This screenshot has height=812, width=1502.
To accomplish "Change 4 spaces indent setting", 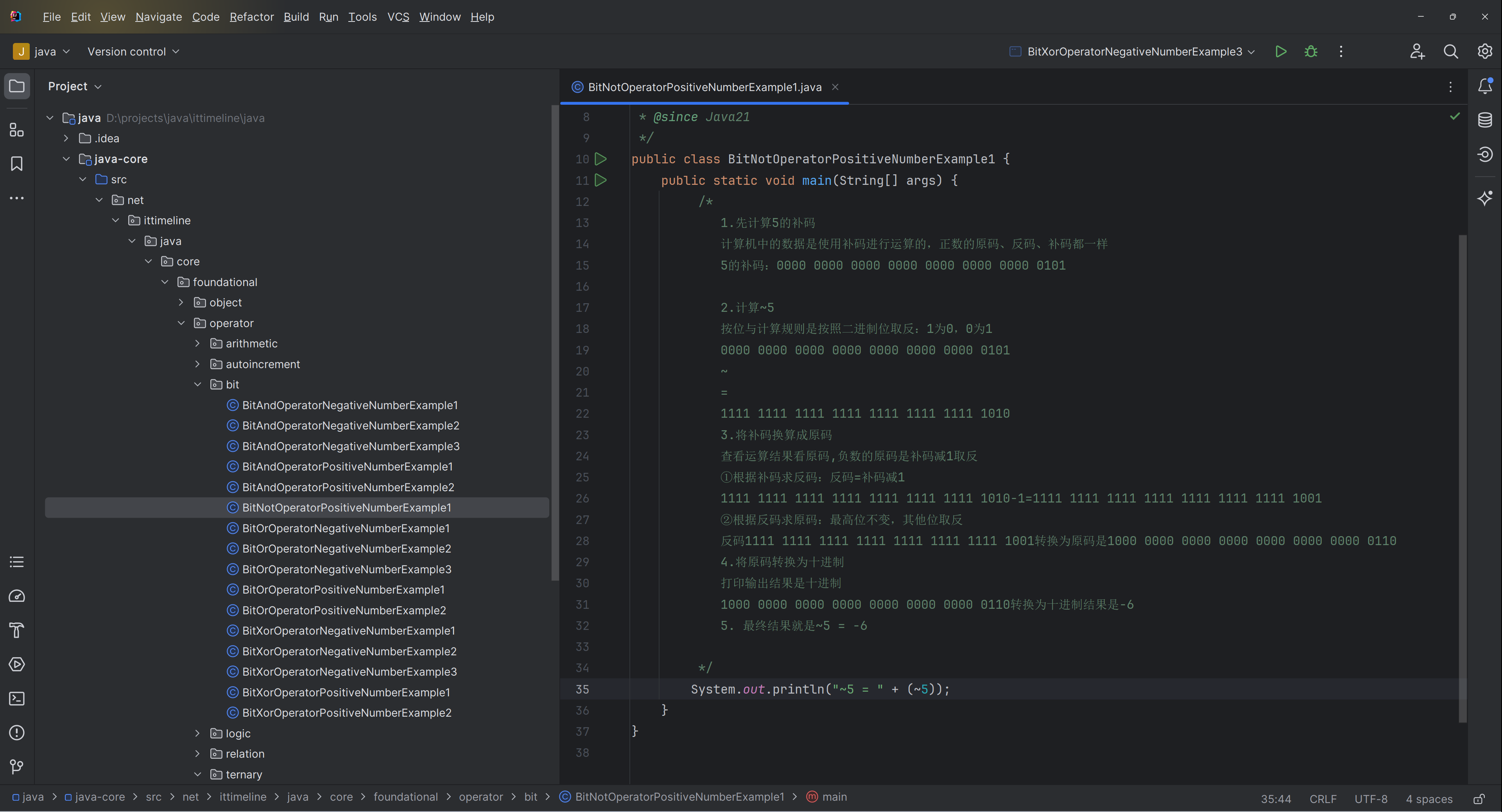I will [x=1429, y=799].
